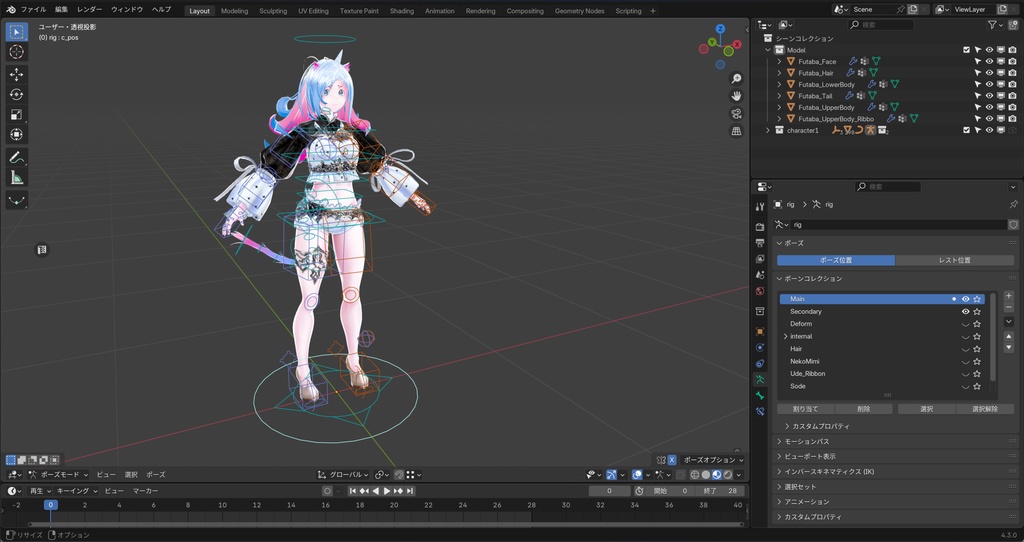Click the fake user shield icon beside rig name
The height and width of the screenshot is (542, 1024).
tap(1013, 225)
